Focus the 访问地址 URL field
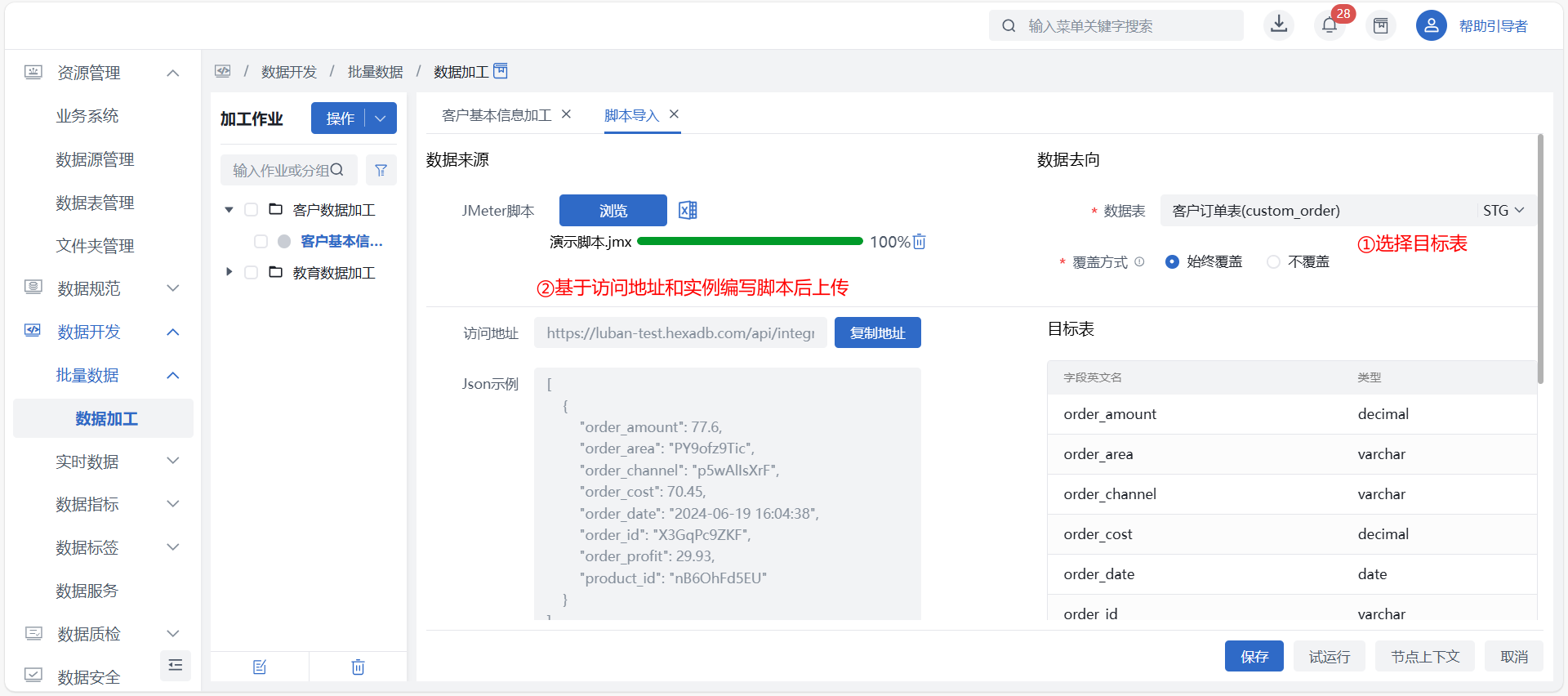The width and height of the screenshot is (1568, 696). pyautogui.click(x=680, y=332)
